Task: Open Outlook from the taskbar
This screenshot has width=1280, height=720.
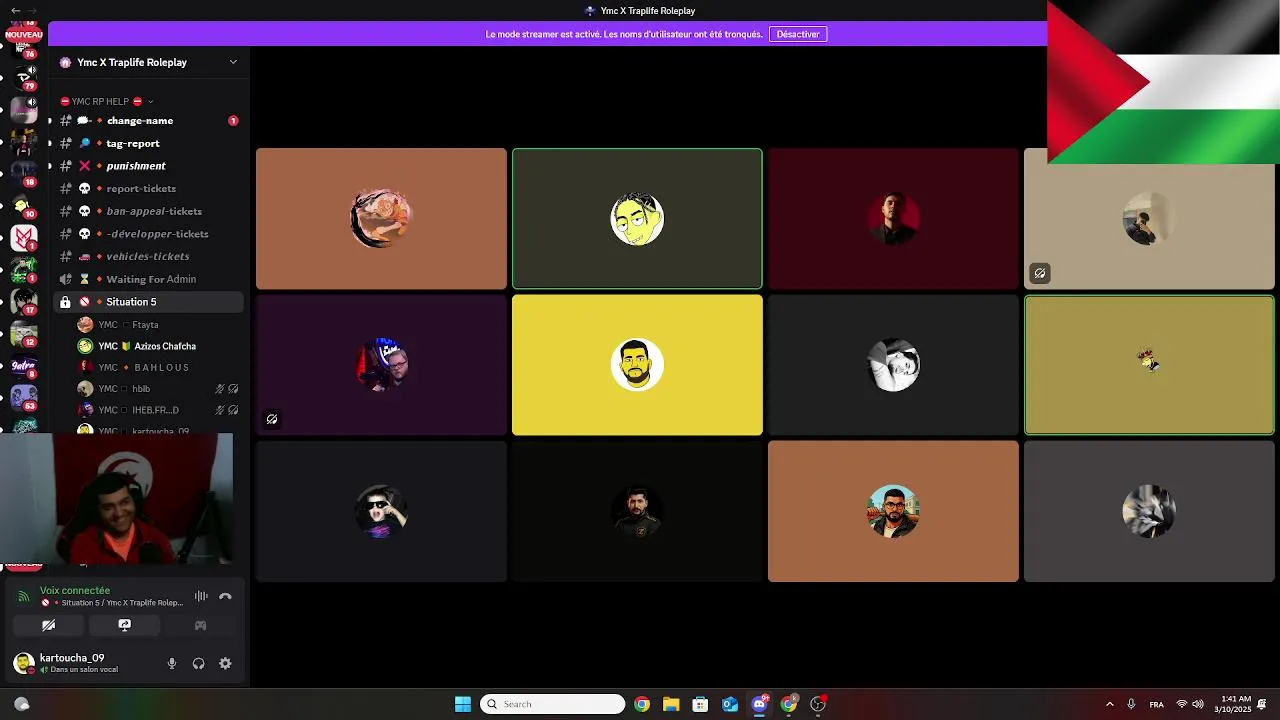Action: pyautogui.click(x=730, y=704)
